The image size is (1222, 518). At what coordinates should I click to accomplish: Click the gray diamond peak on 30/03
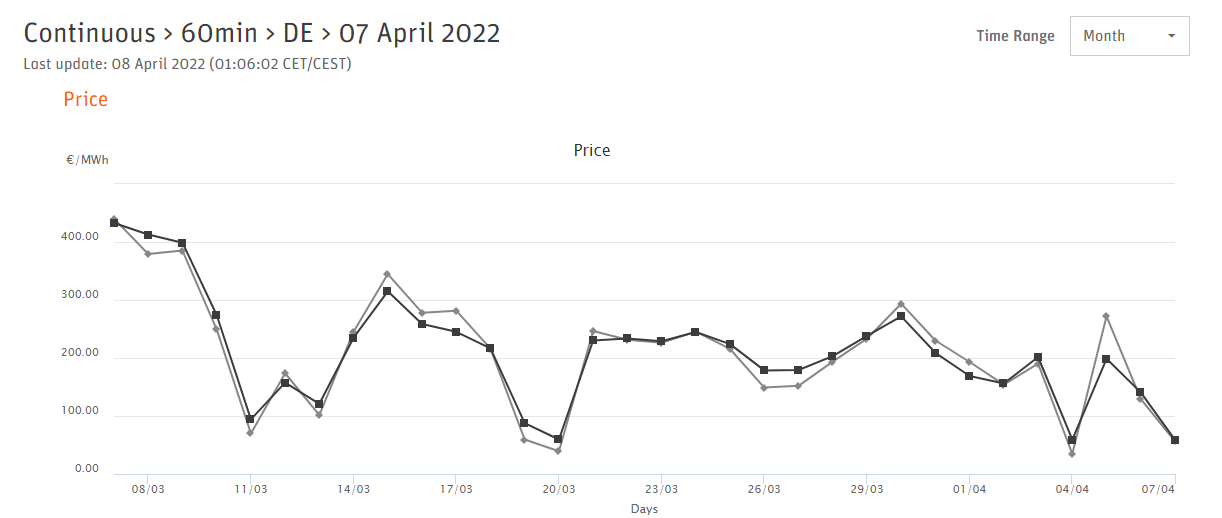[x=901, y=304]
